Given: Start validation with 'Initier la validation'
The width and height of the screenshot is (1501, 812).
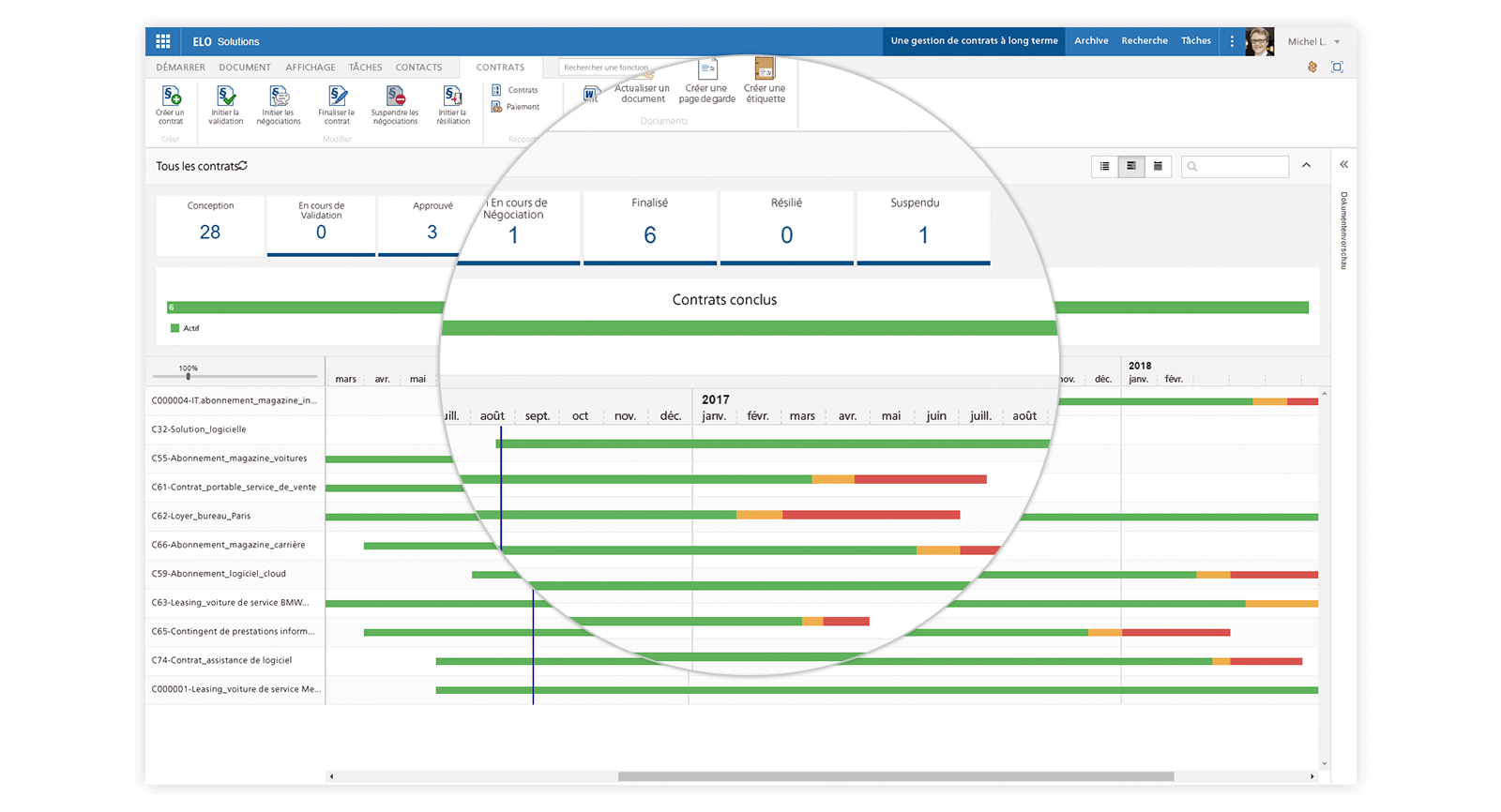Looking at the screenshot, I should pyautogui.click(x=226, y=97).
